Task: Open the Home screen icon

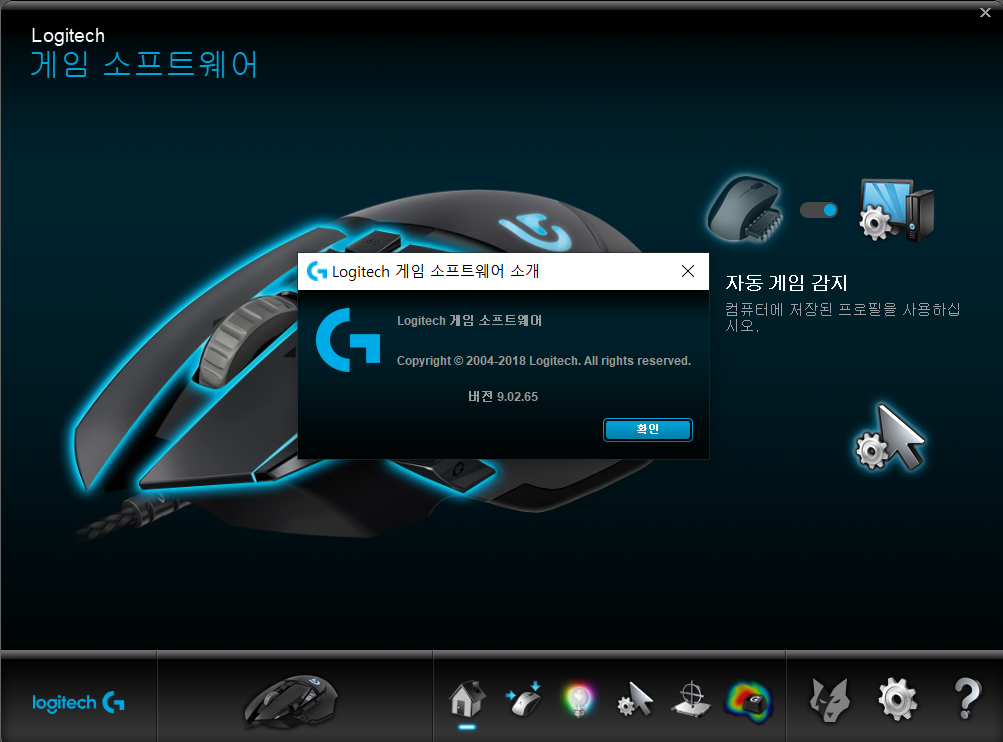Action: pyautogui.click(x=467, y=699)
